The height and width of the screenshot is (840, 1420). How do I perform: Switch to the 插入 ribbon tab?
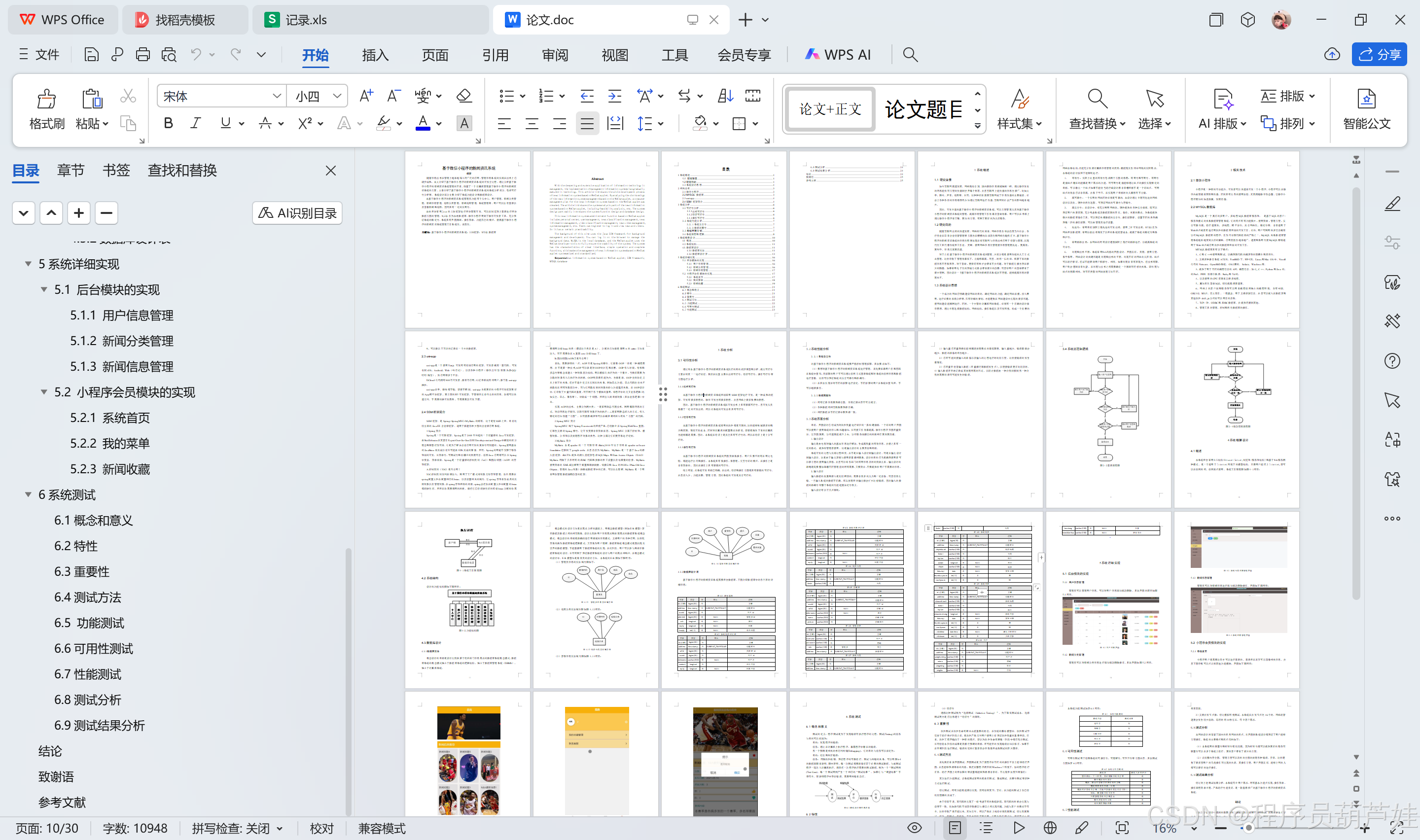(x=375, y=55)
